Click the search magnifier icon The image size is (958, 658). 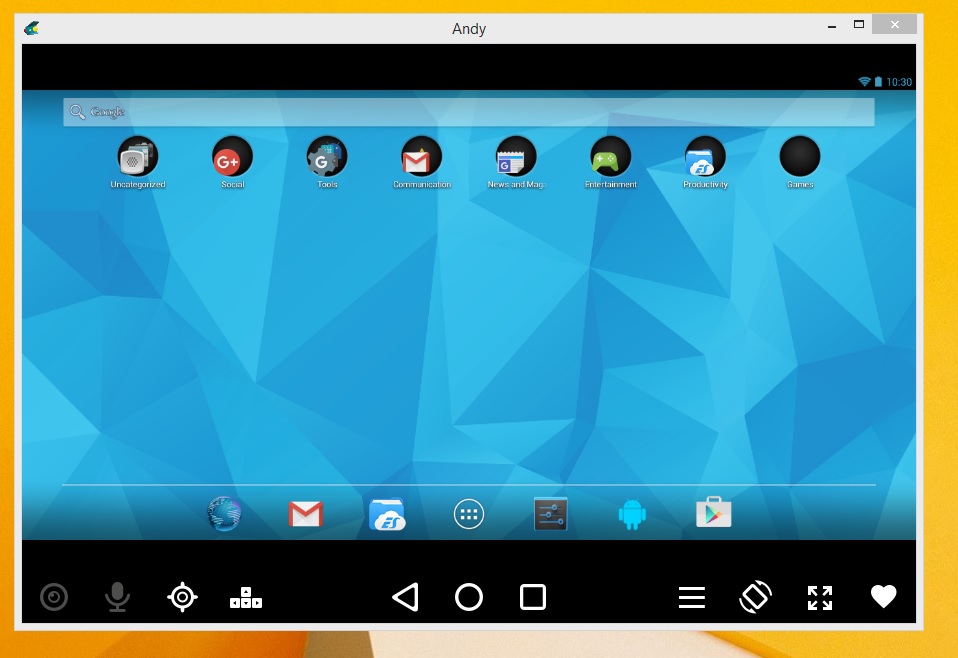pos(77,112)
